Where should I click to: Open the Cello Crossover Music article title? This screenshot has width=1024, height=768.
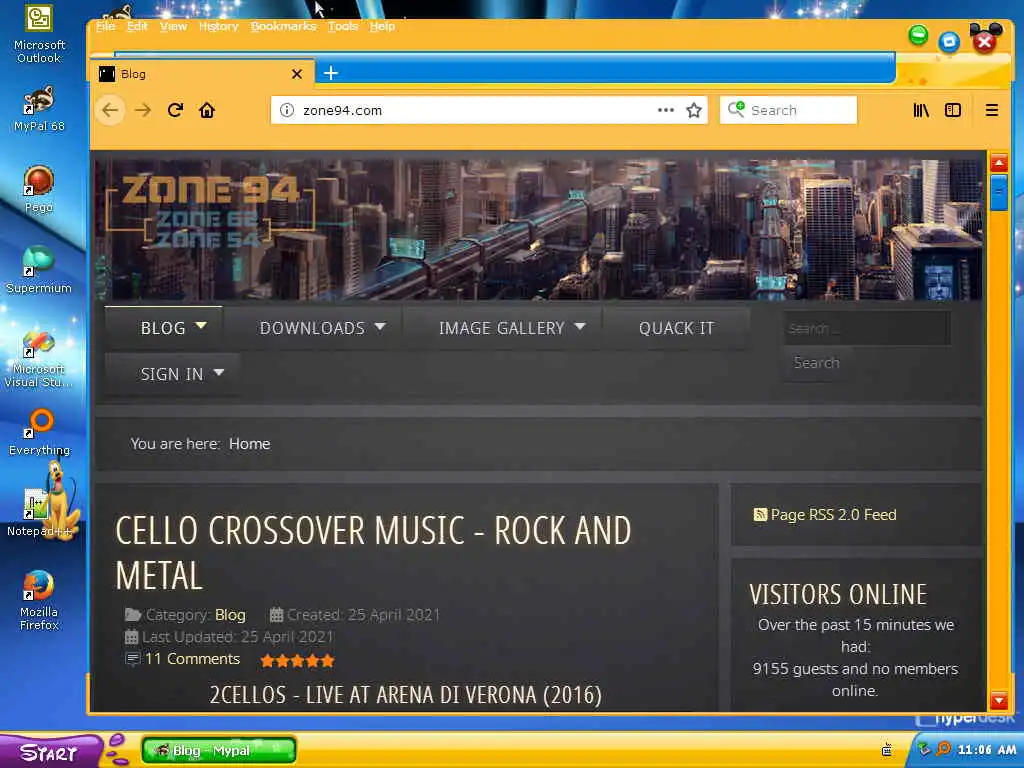pyautogui.click(x=374, y=552)
